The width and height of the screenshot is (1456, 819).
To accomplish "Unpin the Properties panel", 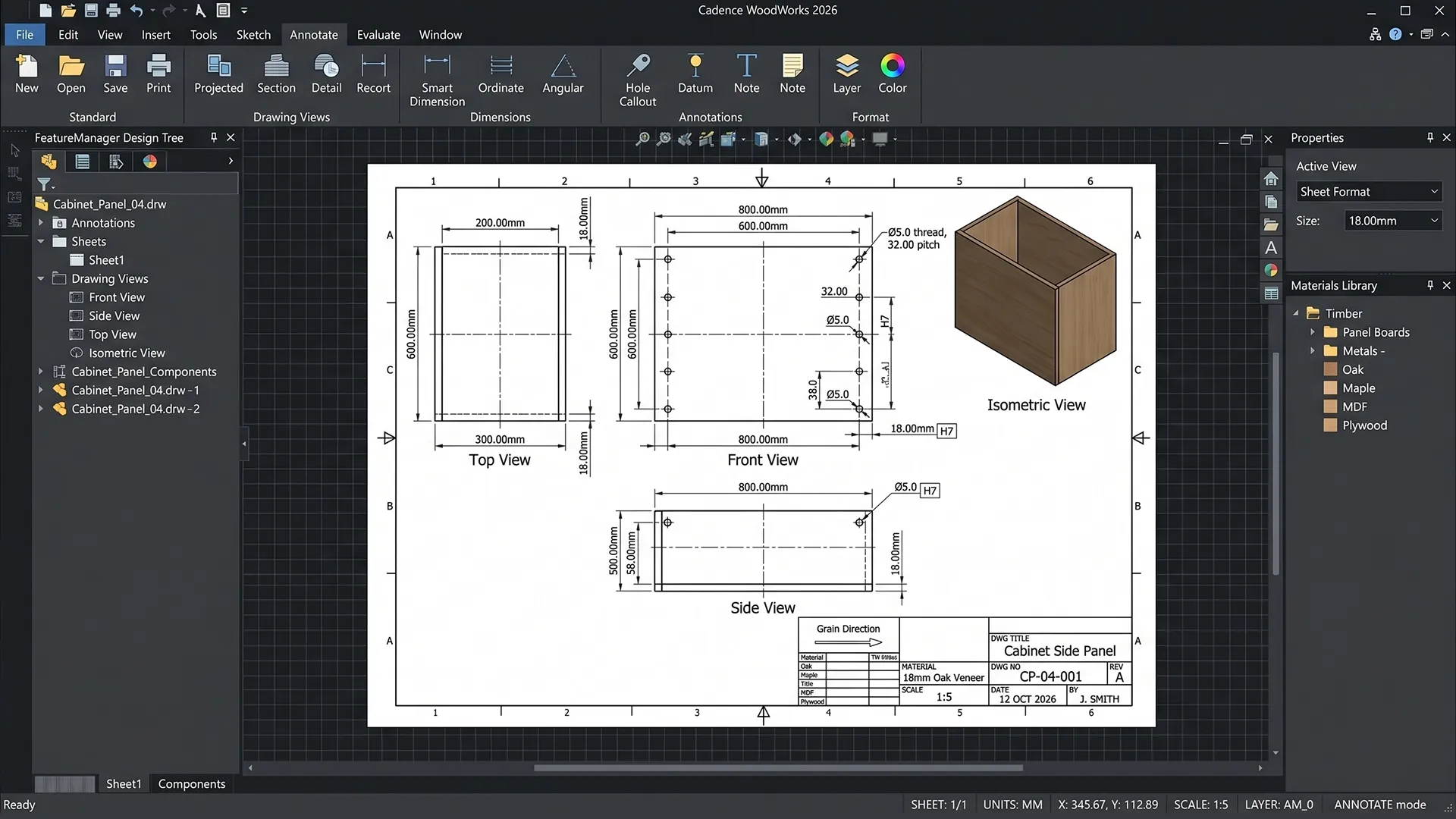I will click(1430, 137).
